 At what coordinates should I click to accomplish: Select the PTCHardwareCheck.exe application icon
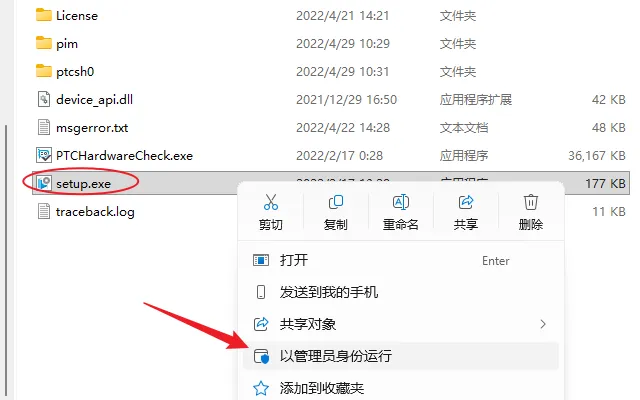pyautogui.click(x=44, y=156)
